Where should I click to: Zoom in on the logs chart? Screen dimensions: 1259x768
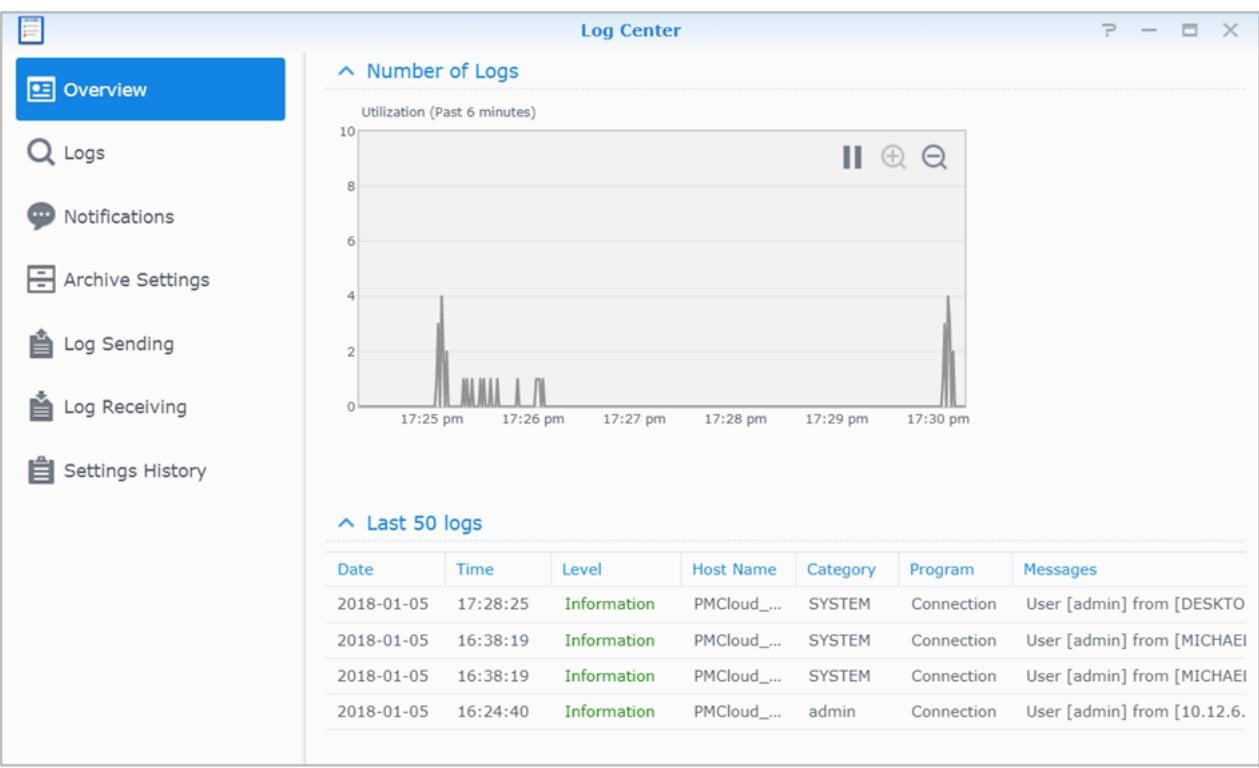[893, 157]
